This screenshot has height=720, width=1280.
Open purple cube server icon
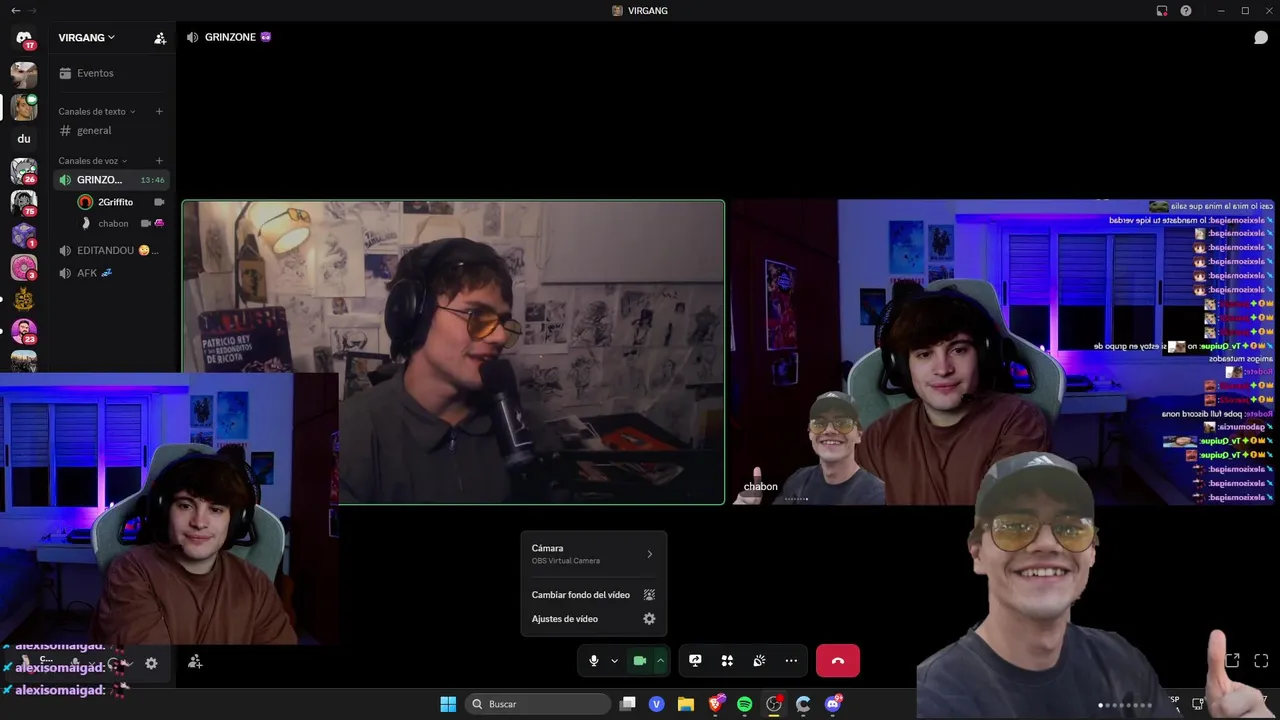coord(24,235)
